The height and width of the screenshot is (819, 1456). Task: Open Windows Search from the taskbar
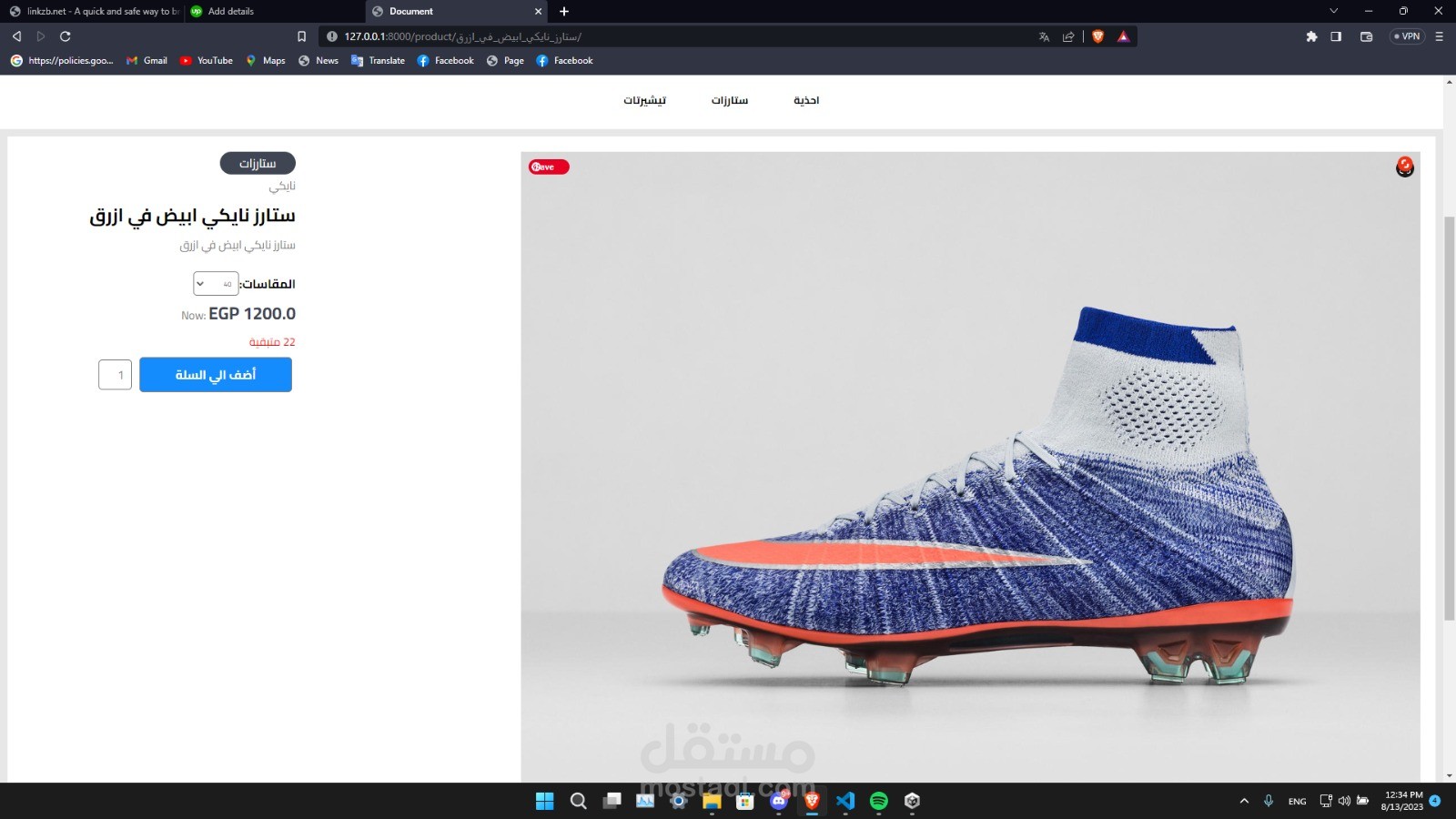pyautogui.click(x=578, y=801)
